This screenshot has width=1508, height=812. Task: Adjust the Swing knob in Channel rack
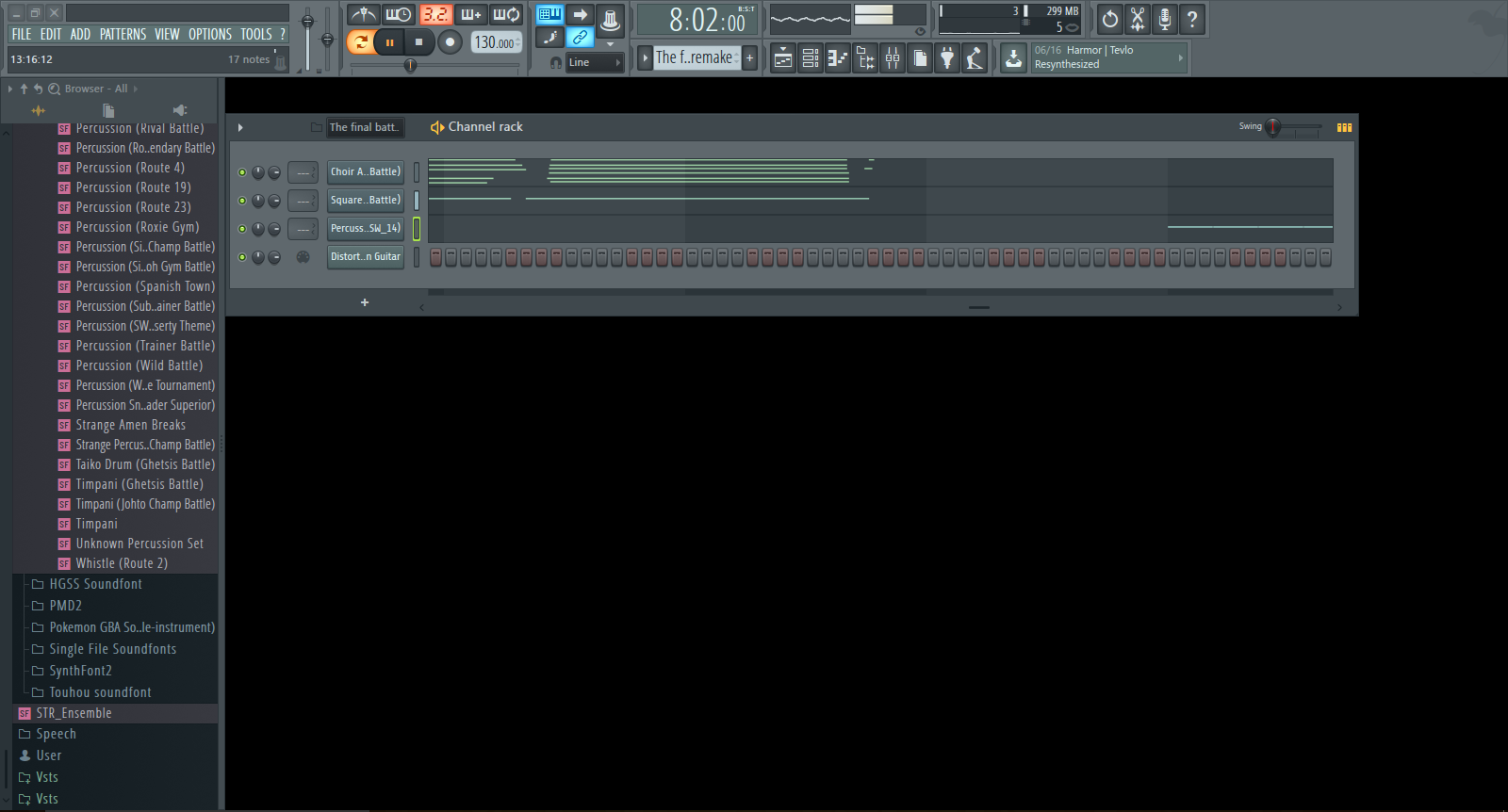click(1272, 127)
